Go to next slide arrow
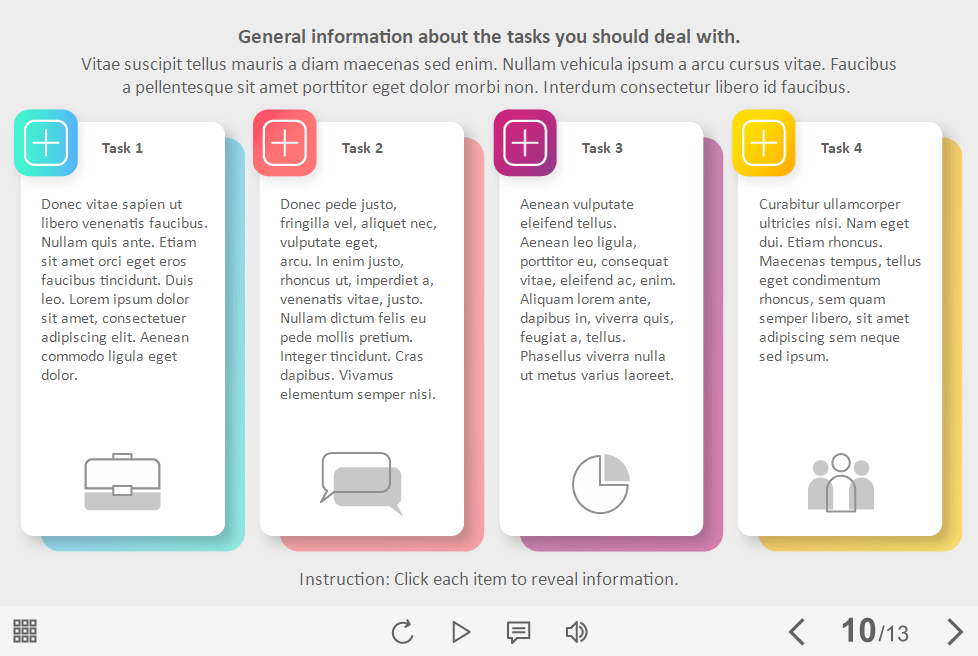Screen dimensions: 978x656 [x=954, y=631]
